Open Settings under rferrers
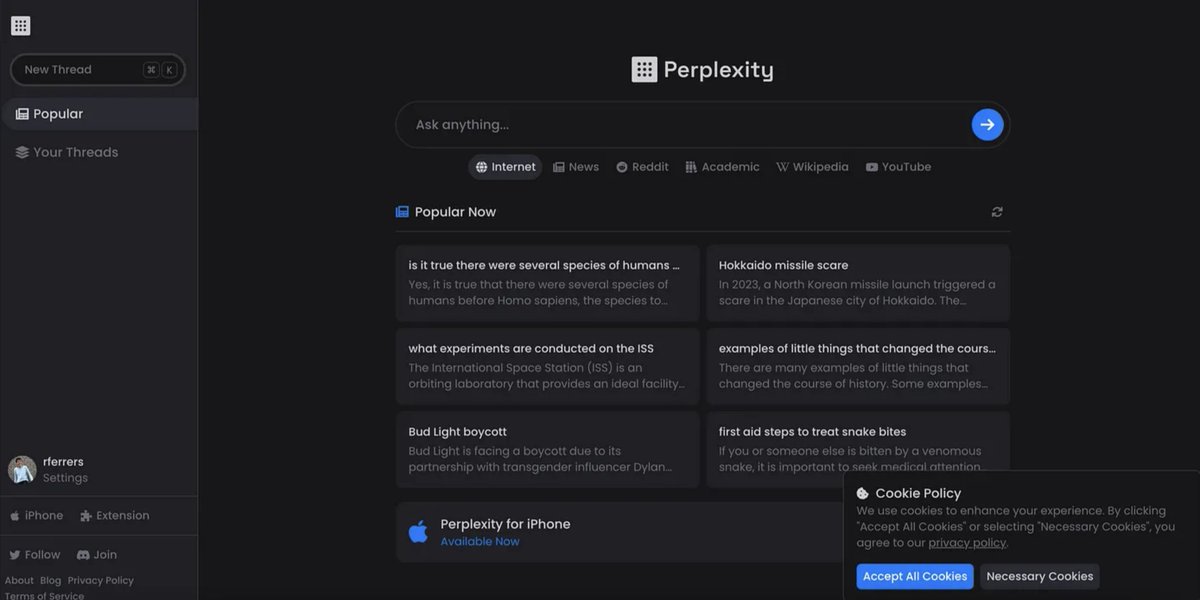 point(65,478)
